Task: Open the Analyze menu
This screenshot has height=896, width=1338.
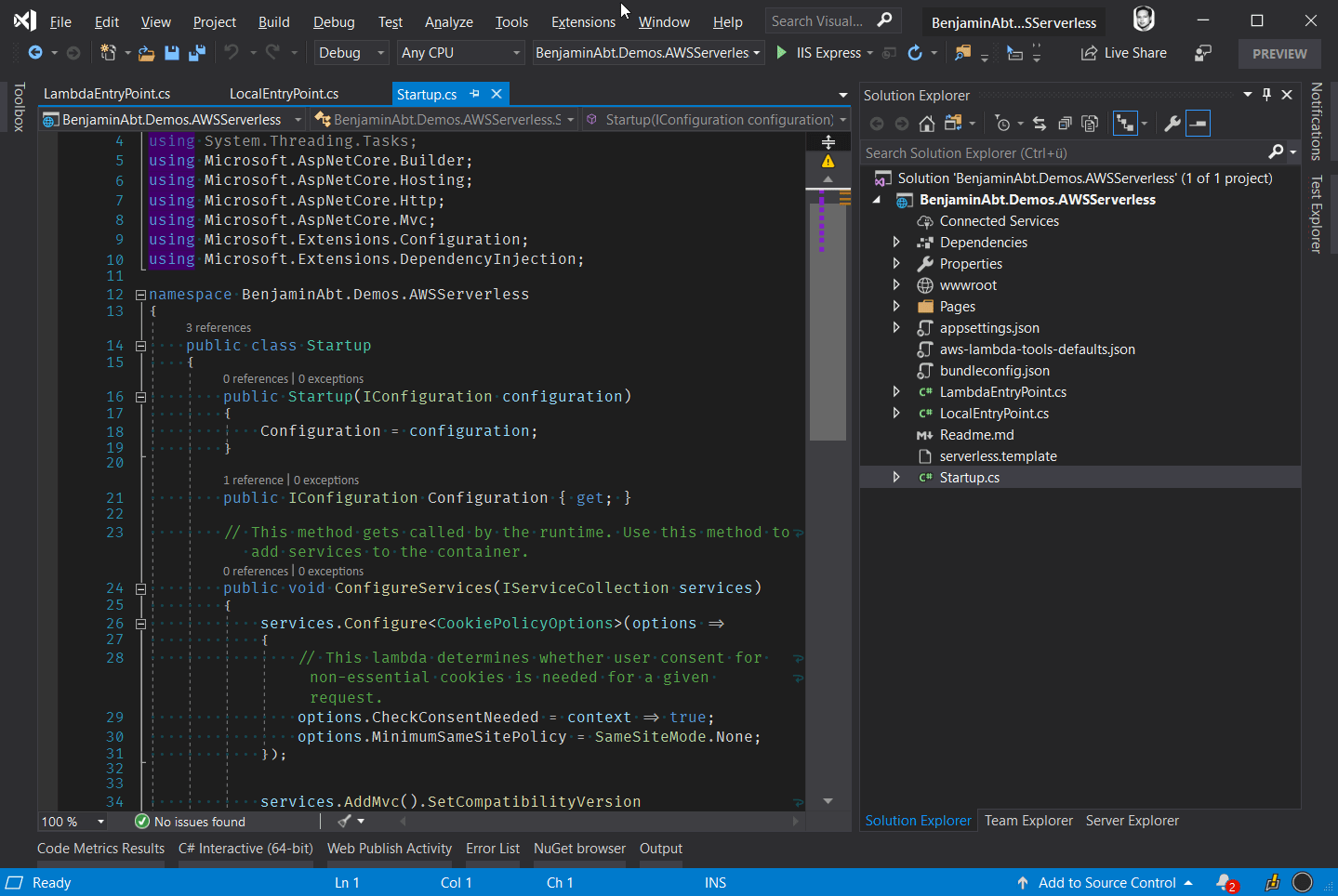Action: (448, 21)
